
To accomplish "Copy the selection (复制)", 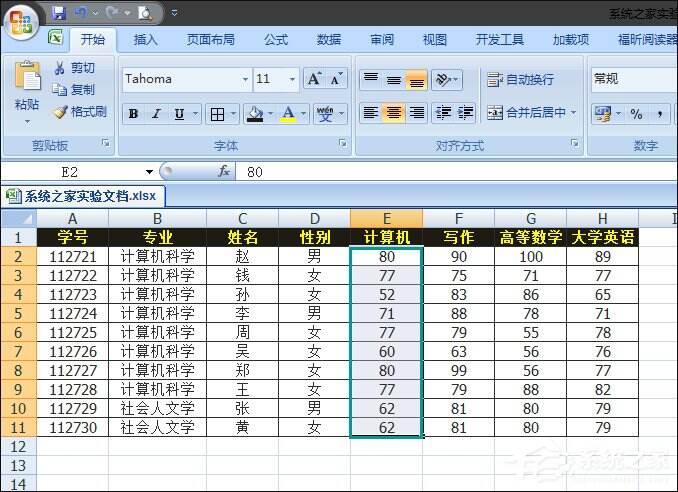I will tap(74, 89).
